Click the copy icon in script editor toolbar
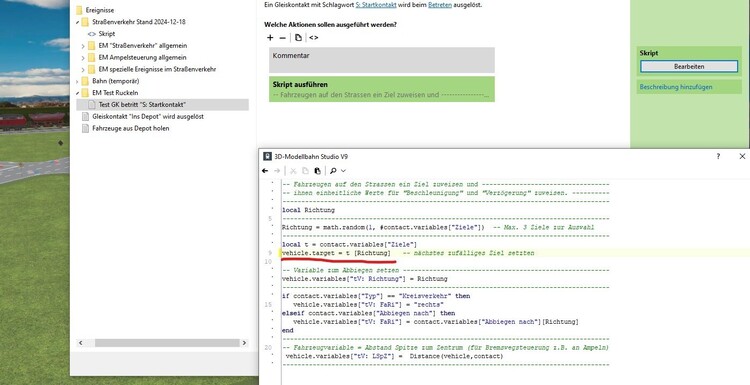Viewport: 750px width, 385px height. 305,171
